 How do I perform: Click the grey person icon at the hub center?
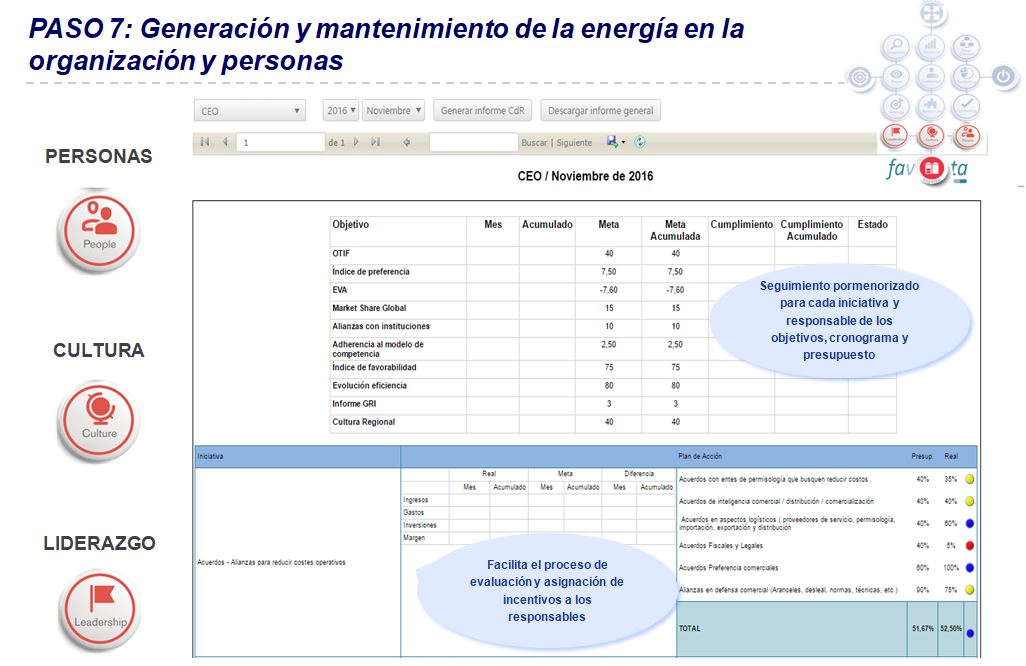coord(930,76)
